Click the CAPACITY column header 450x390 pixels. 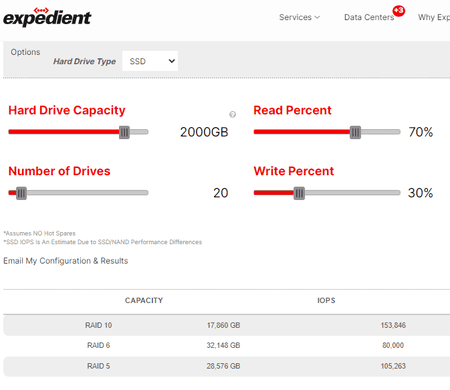(x=144, y=300)
